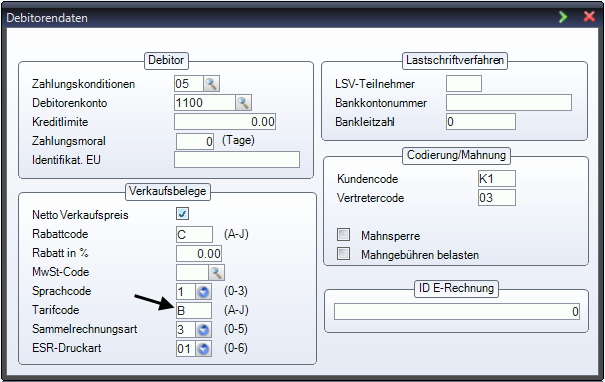Open the ESR-Druckart dropdown

coord(203,348)
